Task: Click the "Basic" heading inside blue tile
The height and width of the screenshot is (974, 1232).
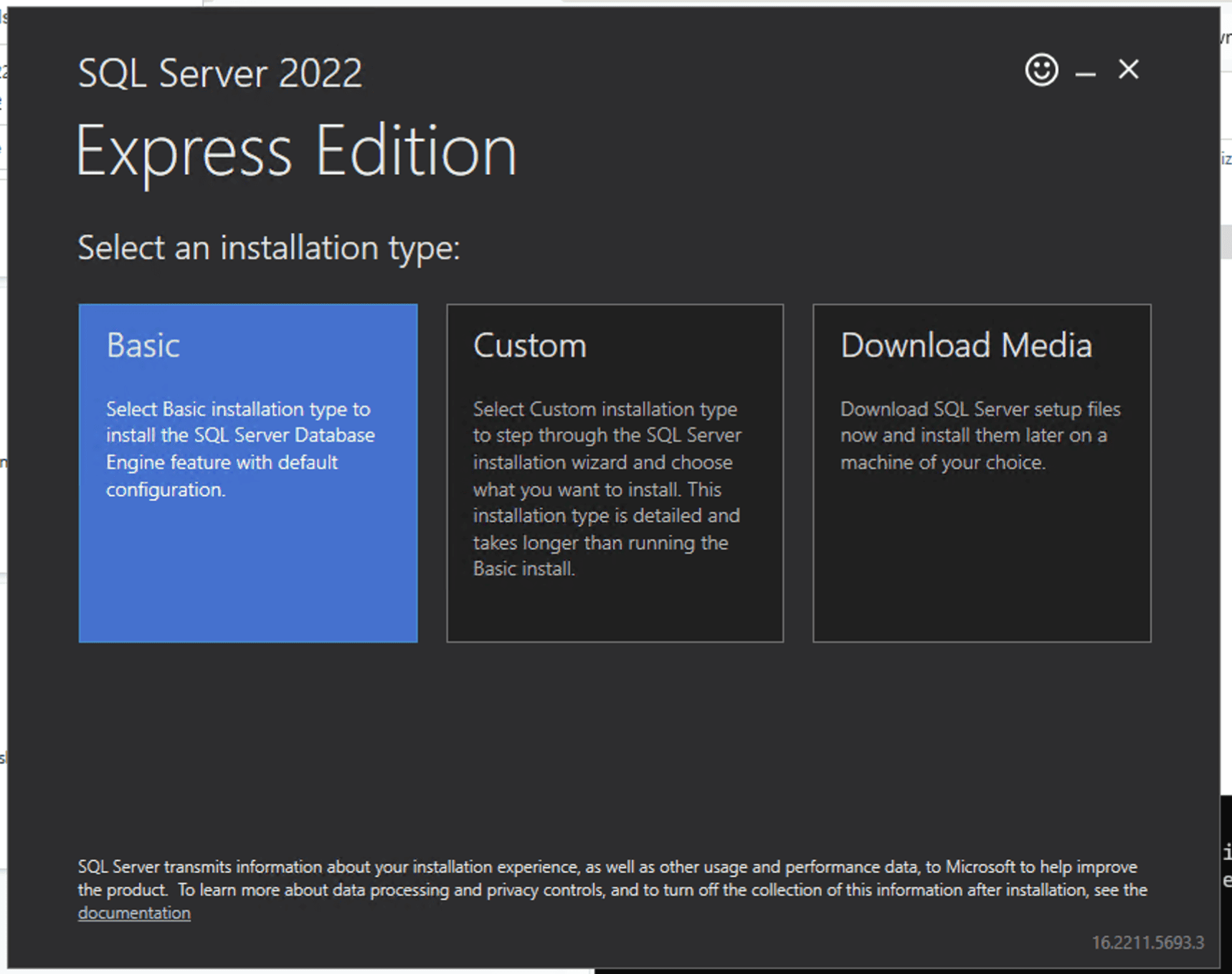Action: click(143, 346)
